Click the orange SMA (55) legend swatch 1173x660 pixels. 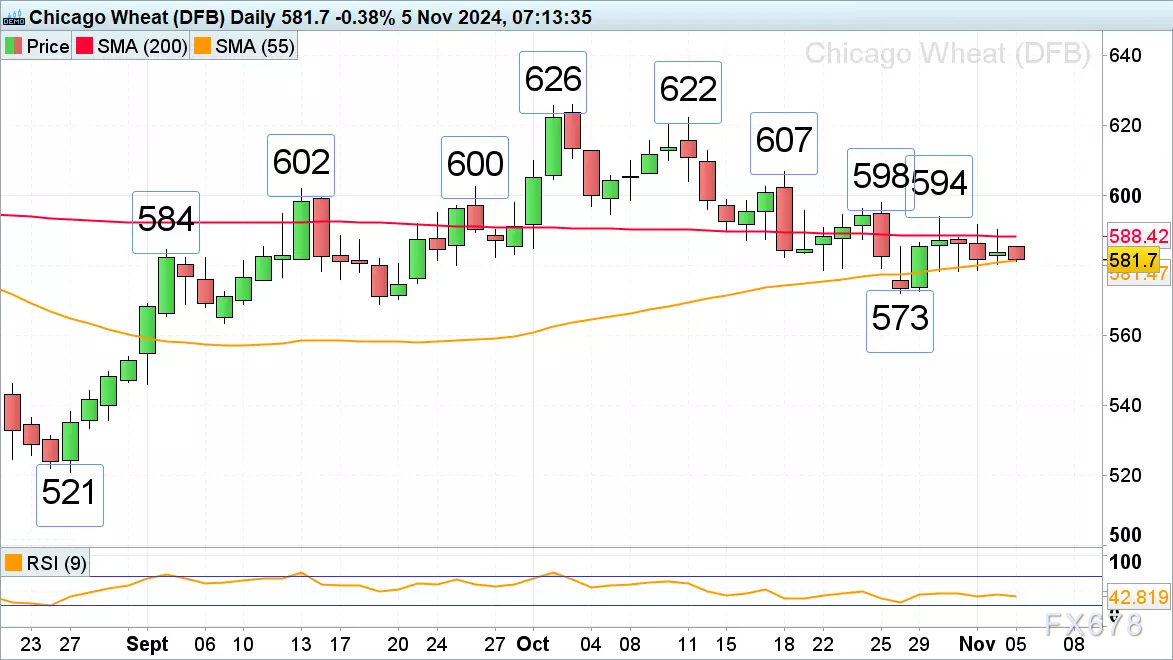point(202,46)
